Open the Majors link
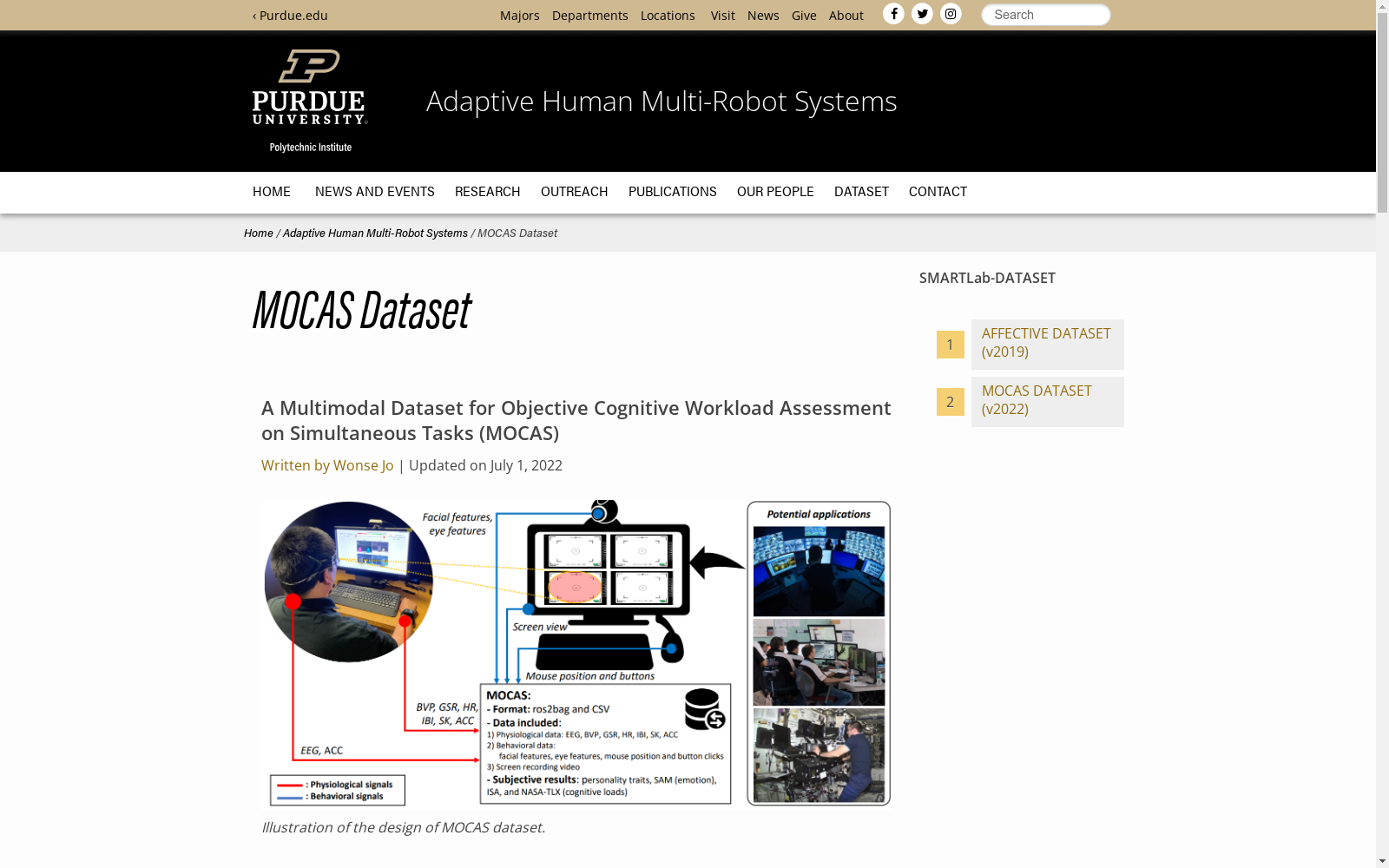The image size is (1389, 868). click(519, 16)
